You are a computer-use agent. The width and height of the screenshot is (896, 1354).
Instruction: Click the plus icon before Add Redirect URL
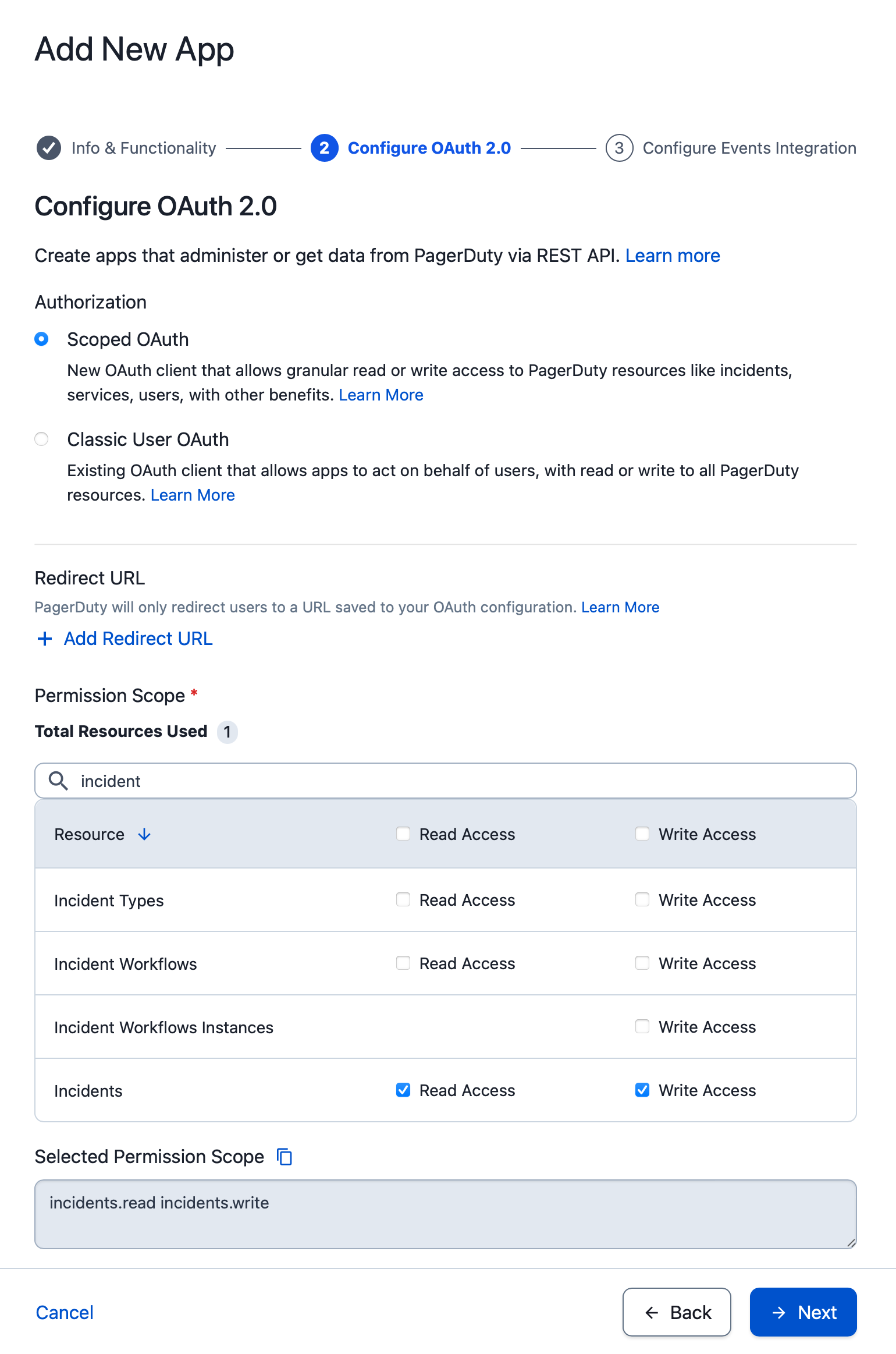44,639
